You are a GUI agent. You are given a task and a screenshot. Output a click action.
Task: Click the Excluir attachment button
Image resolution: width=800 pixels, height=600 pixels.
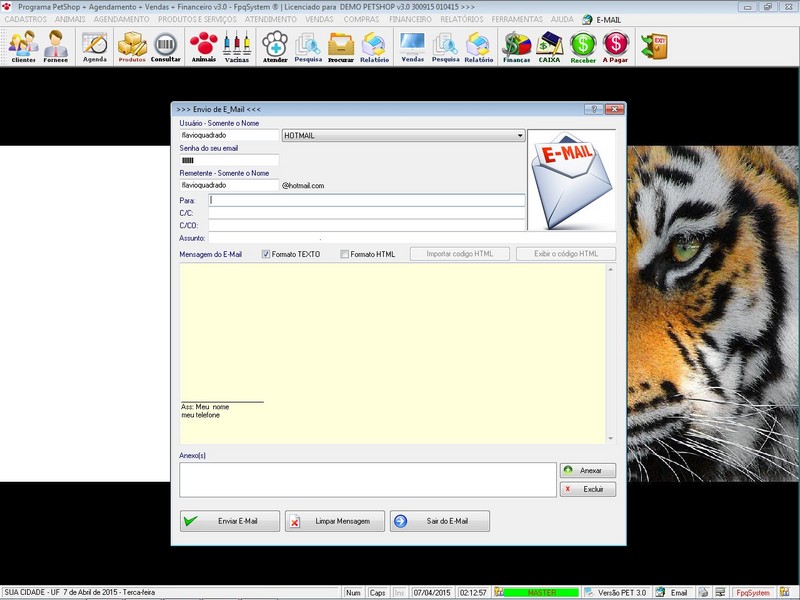pos(588,489)
